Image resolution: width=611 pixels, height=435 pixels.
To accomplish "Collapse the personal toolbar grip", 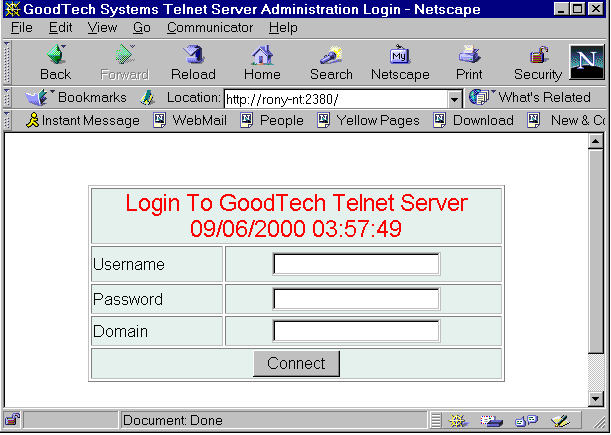I will pyautogui.click(x=7, y=120).
